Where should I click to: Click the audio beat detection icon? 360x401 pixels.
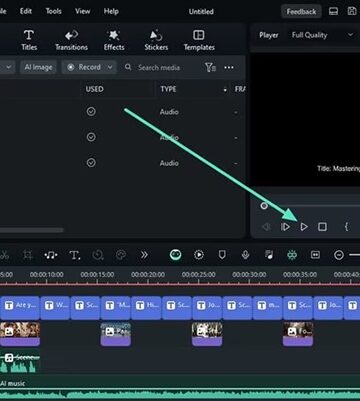(x=51, y=255)
